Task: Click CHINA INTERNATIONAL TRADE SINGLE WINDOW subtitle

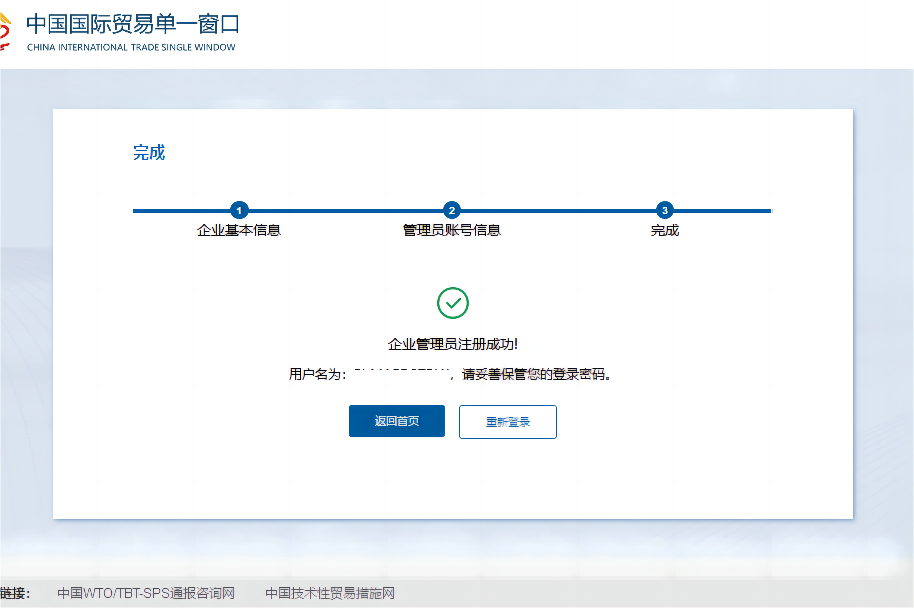Action: 131,47
